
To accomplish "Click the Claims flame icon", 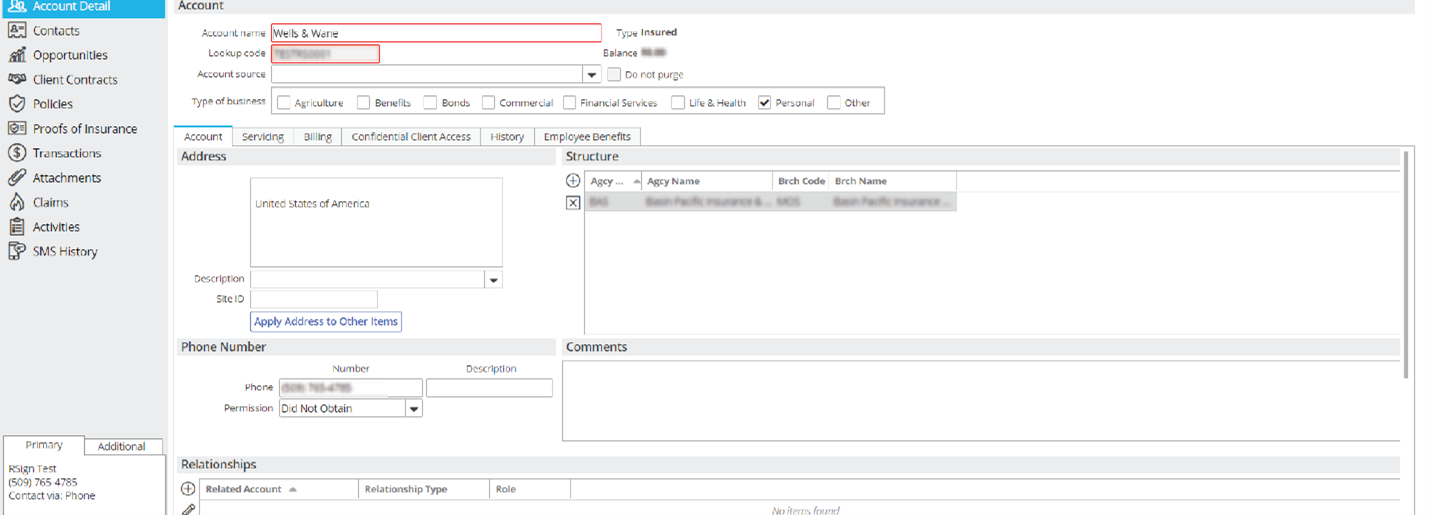I will pyautogui.click(x=16, y=202).
